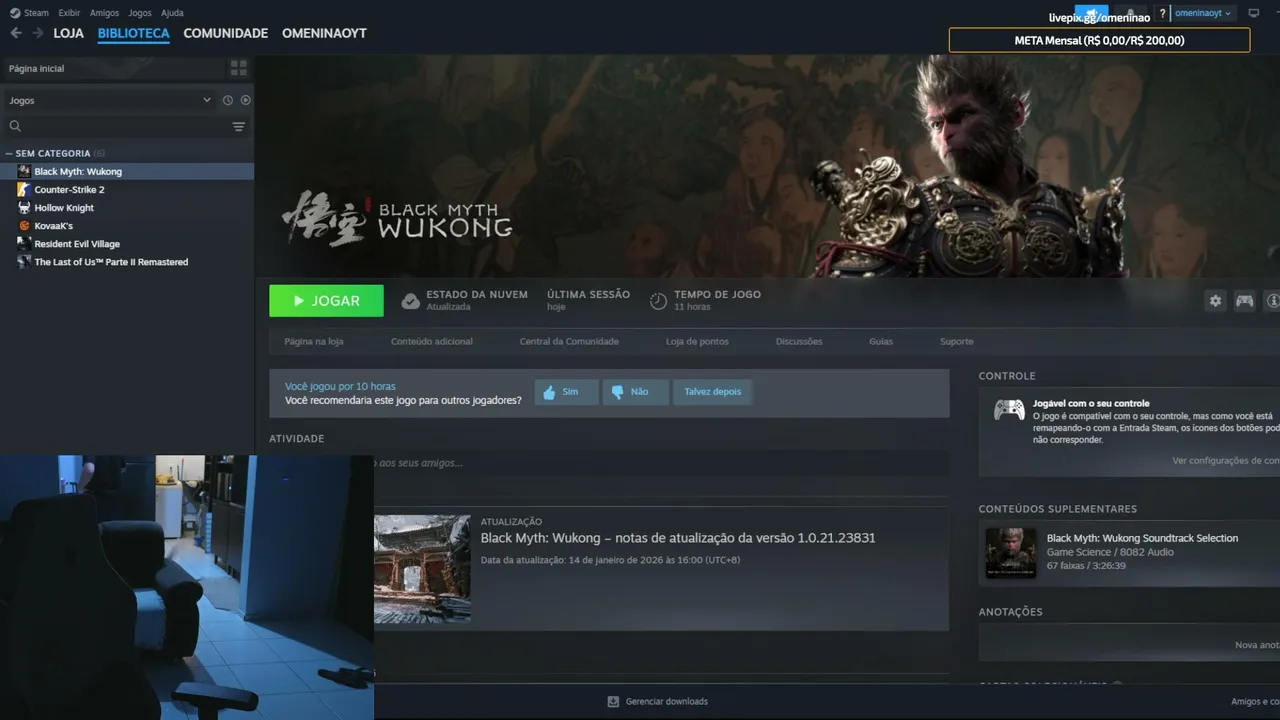
Task: Toggle ready-to-play filter icon
Action: 246,100
